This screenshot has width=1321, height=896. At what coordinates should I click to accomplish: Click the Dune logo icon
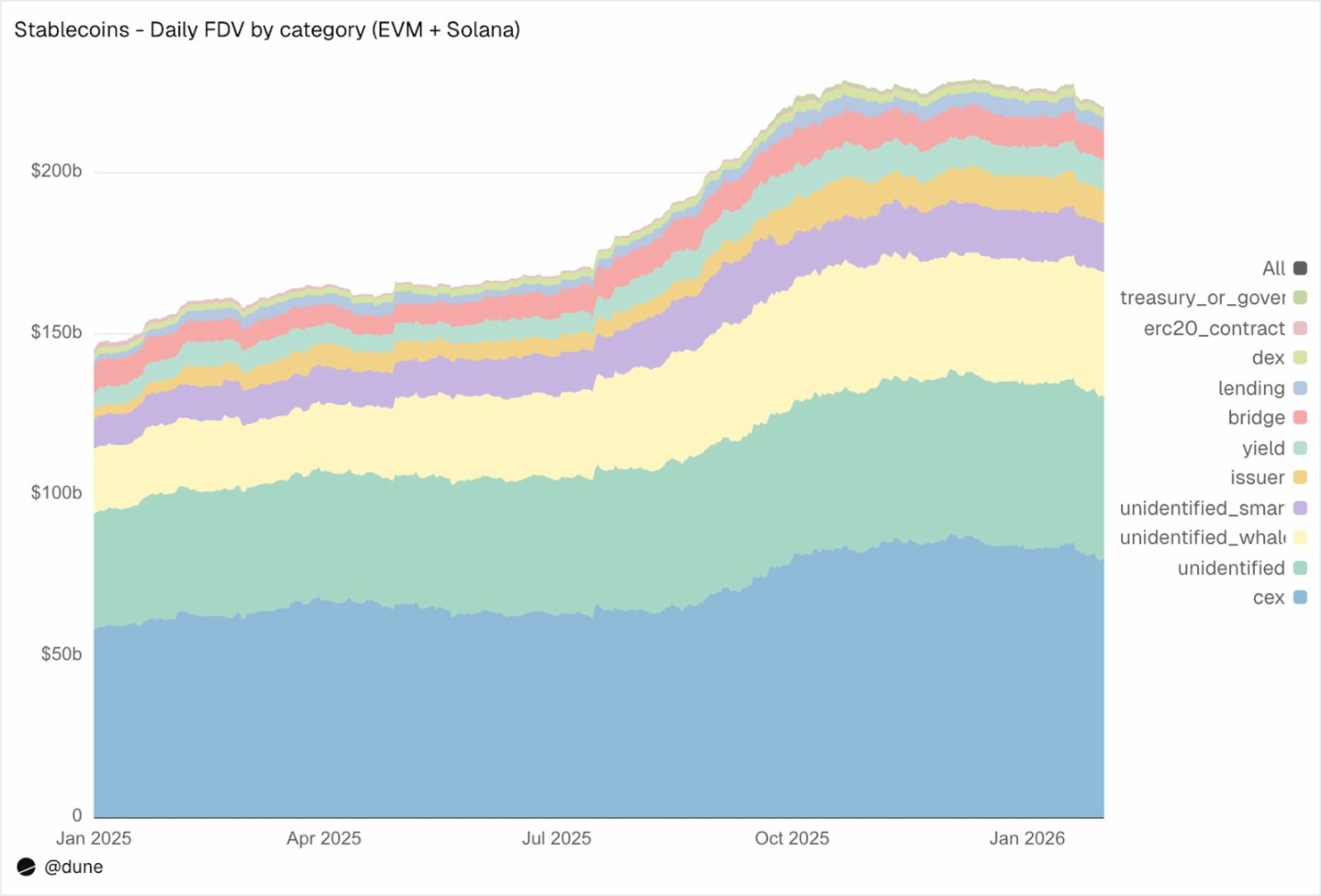26,867
